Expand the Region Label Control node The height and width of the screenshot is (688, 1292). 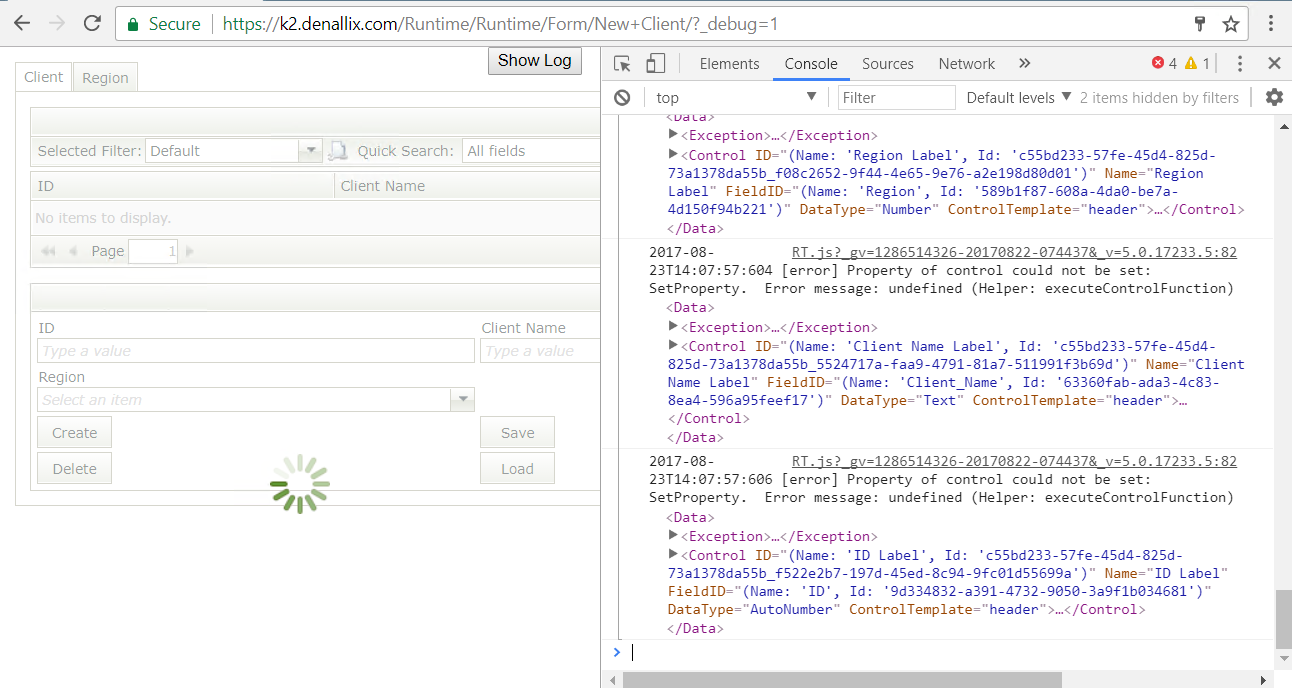click(673, 155)
